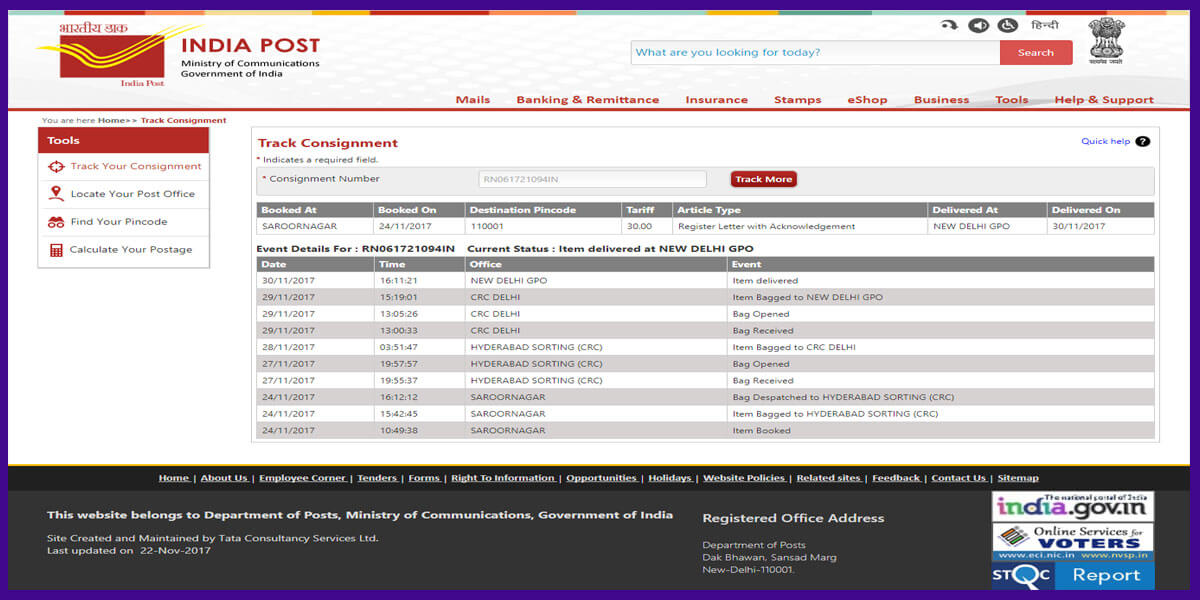This screenshot has width=1200, height=600.
Task: Open the STQC Report badge
Action: click(x=1073, y=575)
